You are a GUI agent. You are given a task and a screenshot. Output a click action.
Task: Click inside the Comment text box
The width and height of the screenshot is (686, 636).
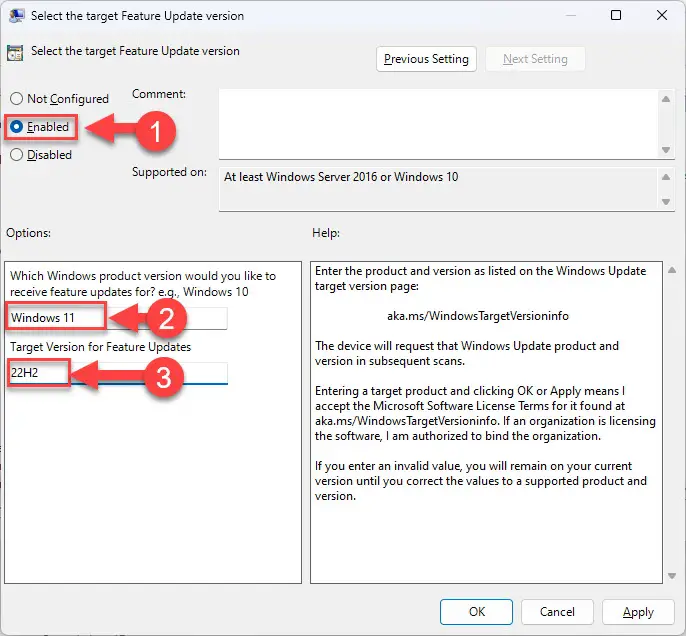pos(439,124)
